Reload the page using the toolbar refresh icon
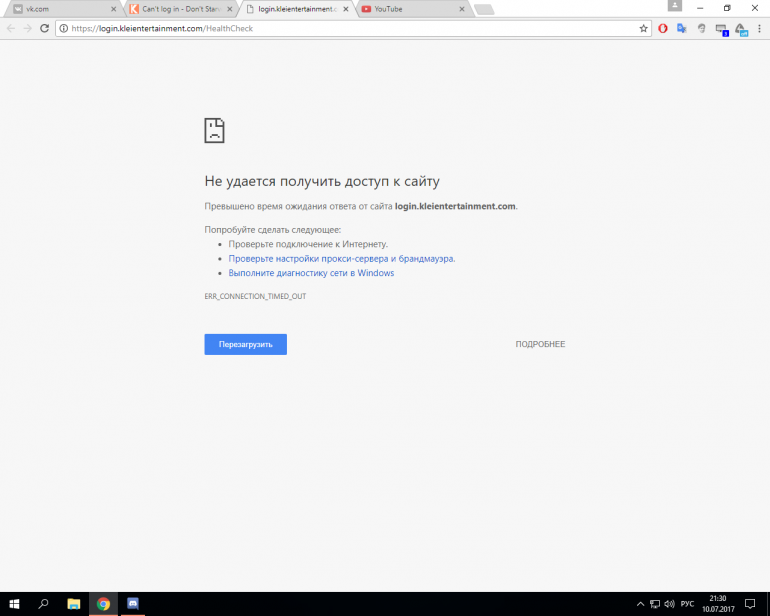This screenshot has width=770, height=616. pyautogui.click(x=44, y=28)
